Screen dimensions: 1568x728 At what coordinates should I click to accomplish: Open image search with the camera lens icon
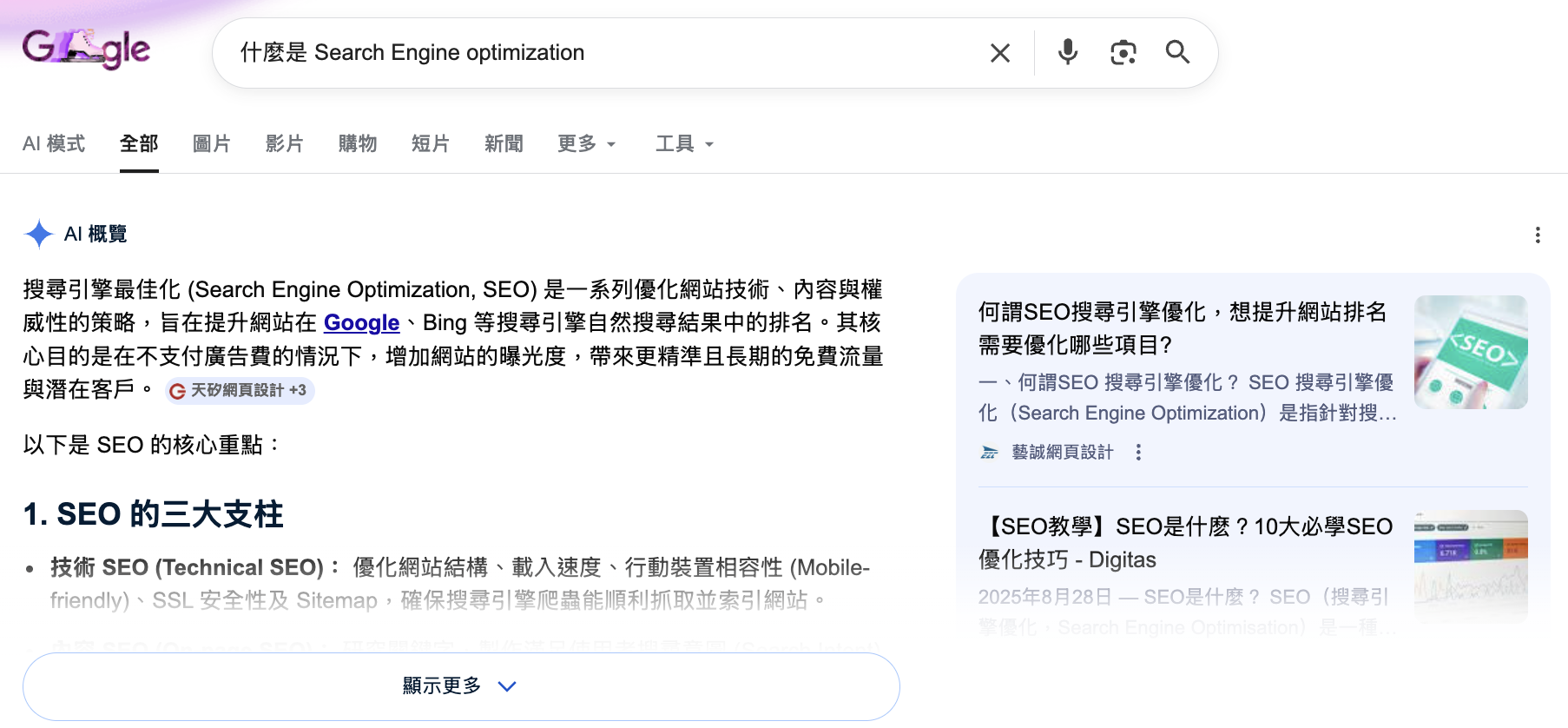(1123, 53)
